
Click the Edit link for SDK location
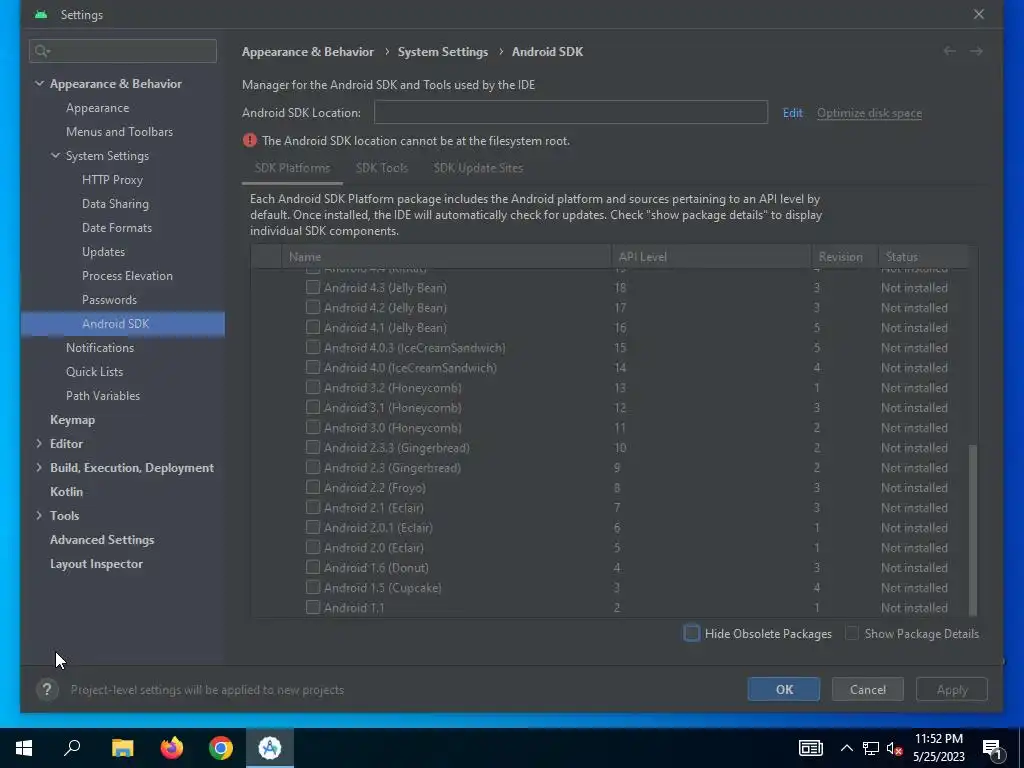click(x=792, y=113)
